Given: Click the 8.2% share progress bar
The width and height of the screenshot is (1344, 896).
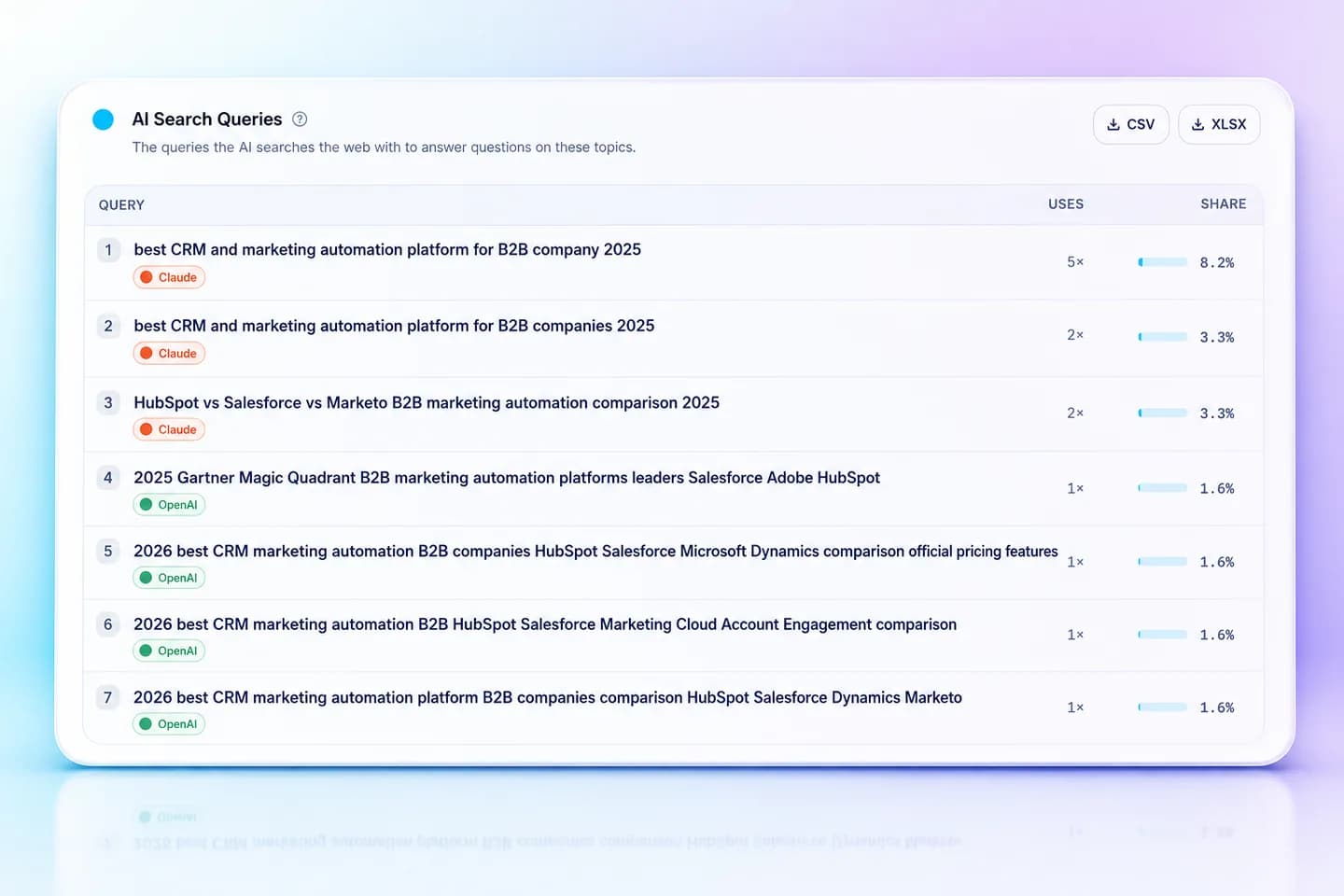Looking at the screenshot, I should click(1163, 262).
